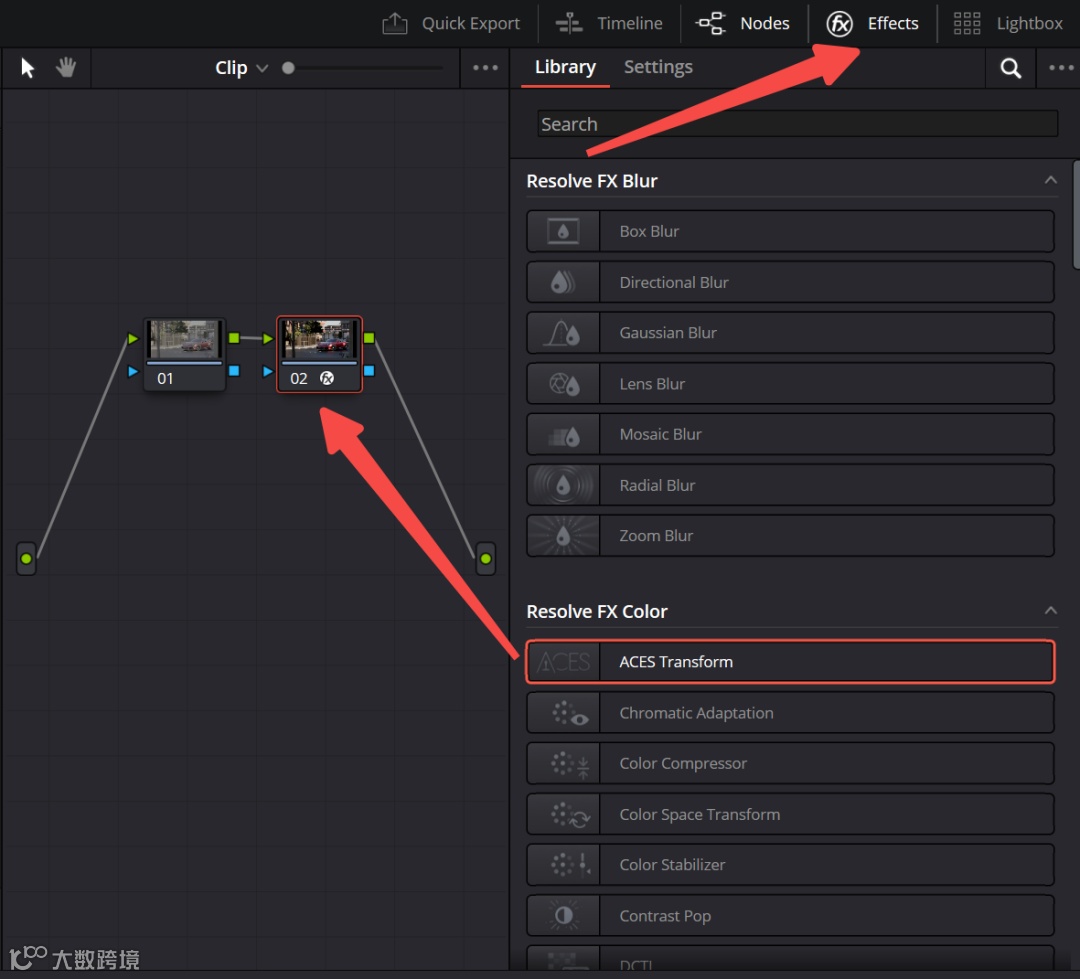Click the Zoom Blur effect icon

563,536
